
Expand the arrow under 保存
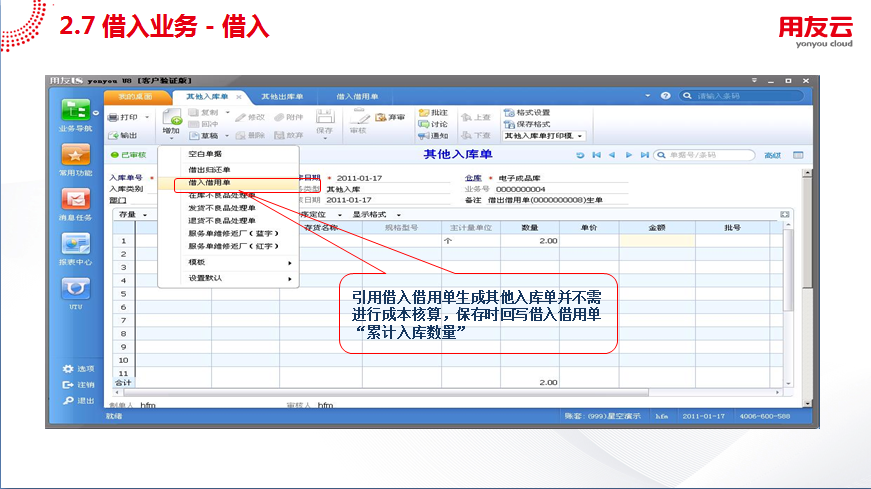point(325,138)
